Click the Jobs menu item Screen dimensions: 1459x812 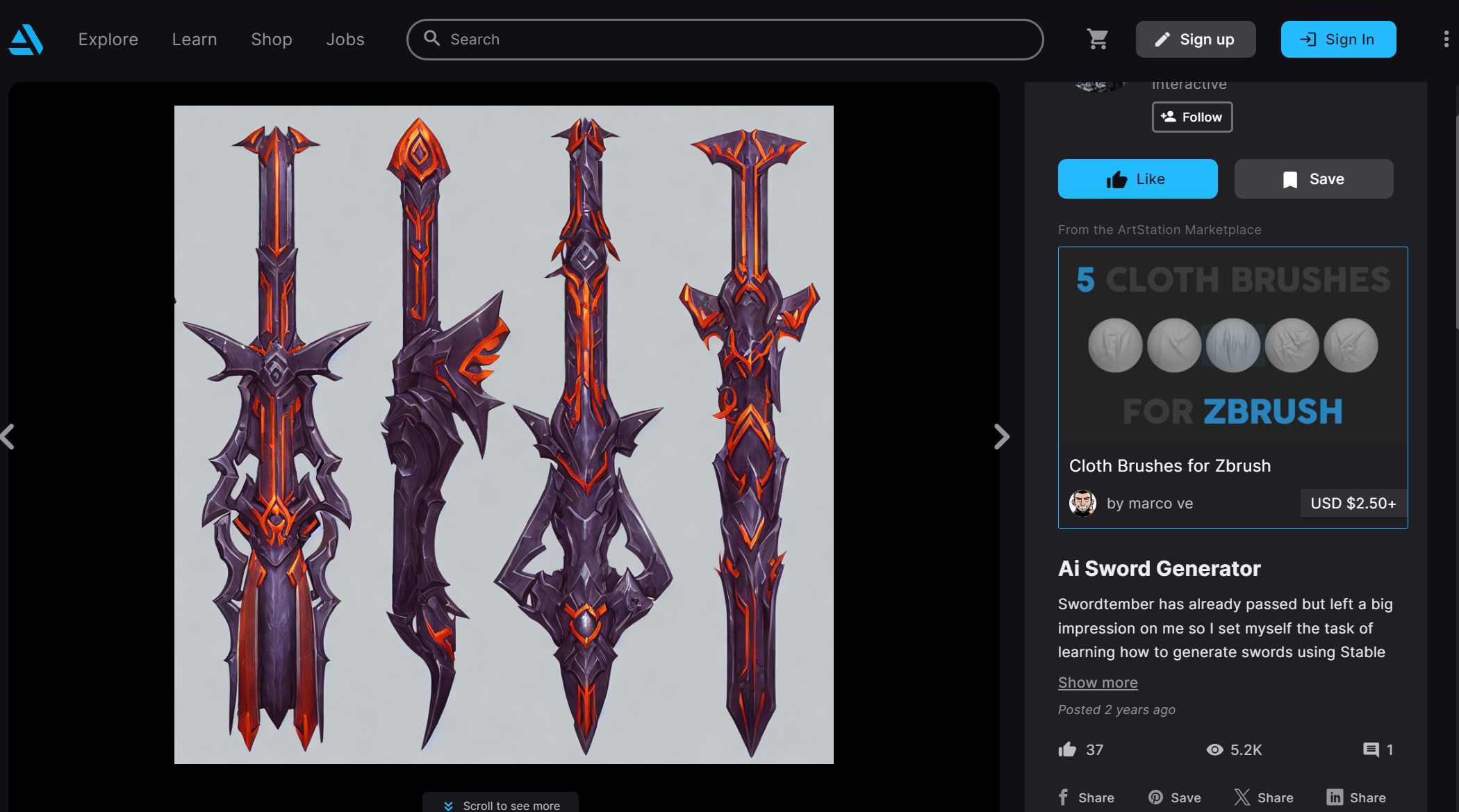345,39
